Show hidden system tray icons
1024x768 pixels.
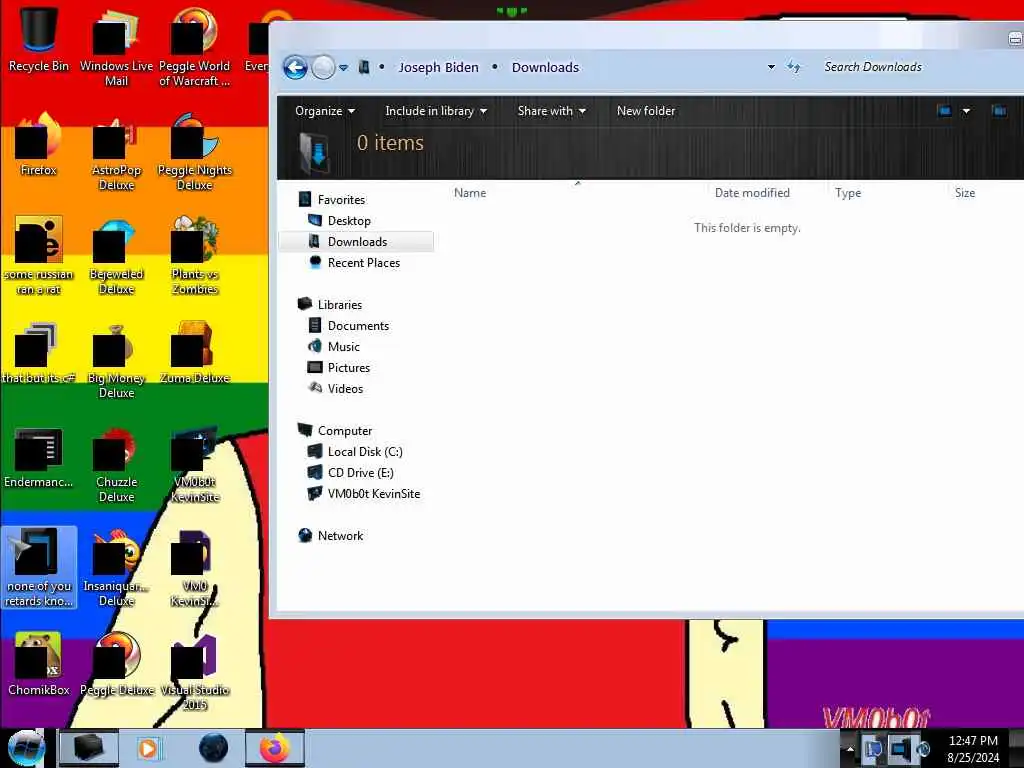pyautogui.click(x=850, y=749)
